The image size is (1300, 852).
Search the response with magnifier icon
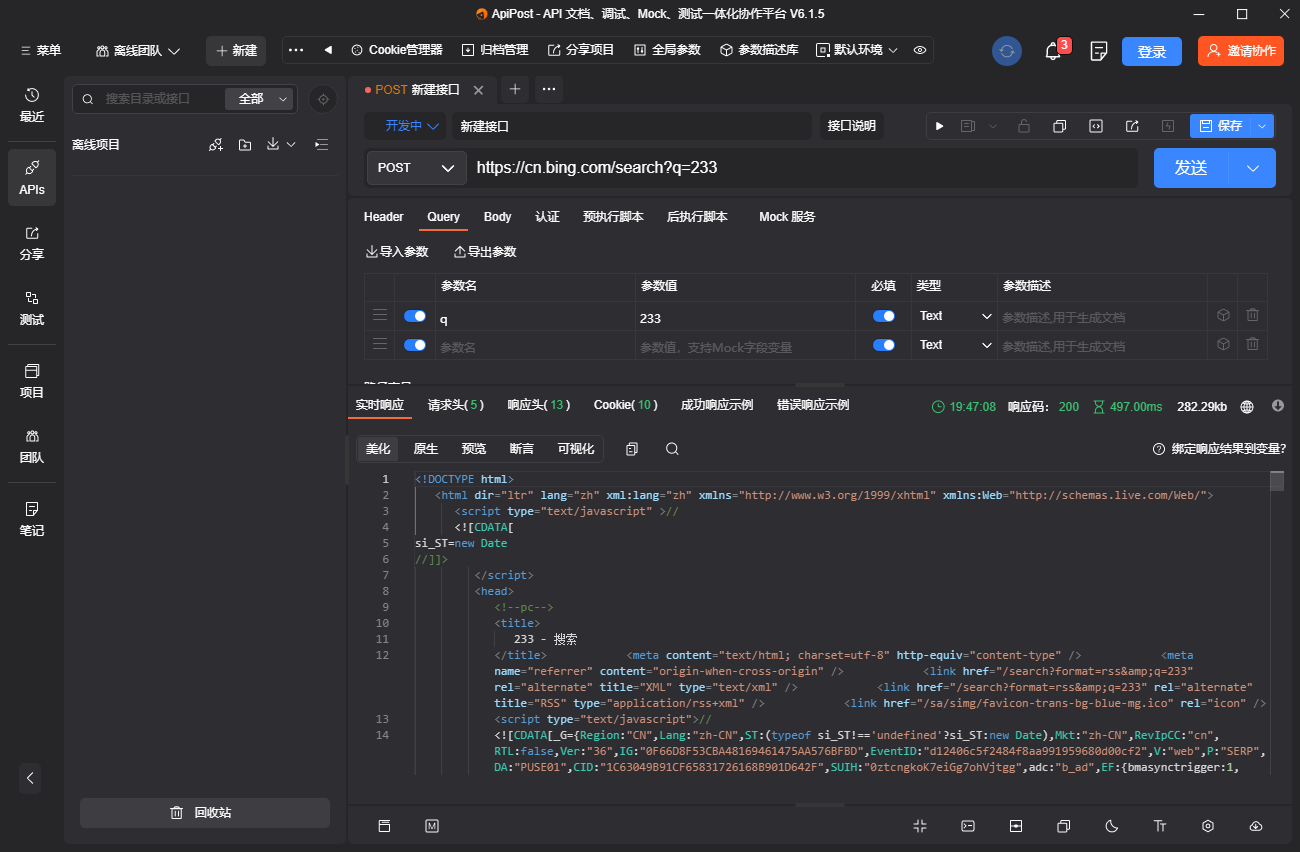point(673,449)
